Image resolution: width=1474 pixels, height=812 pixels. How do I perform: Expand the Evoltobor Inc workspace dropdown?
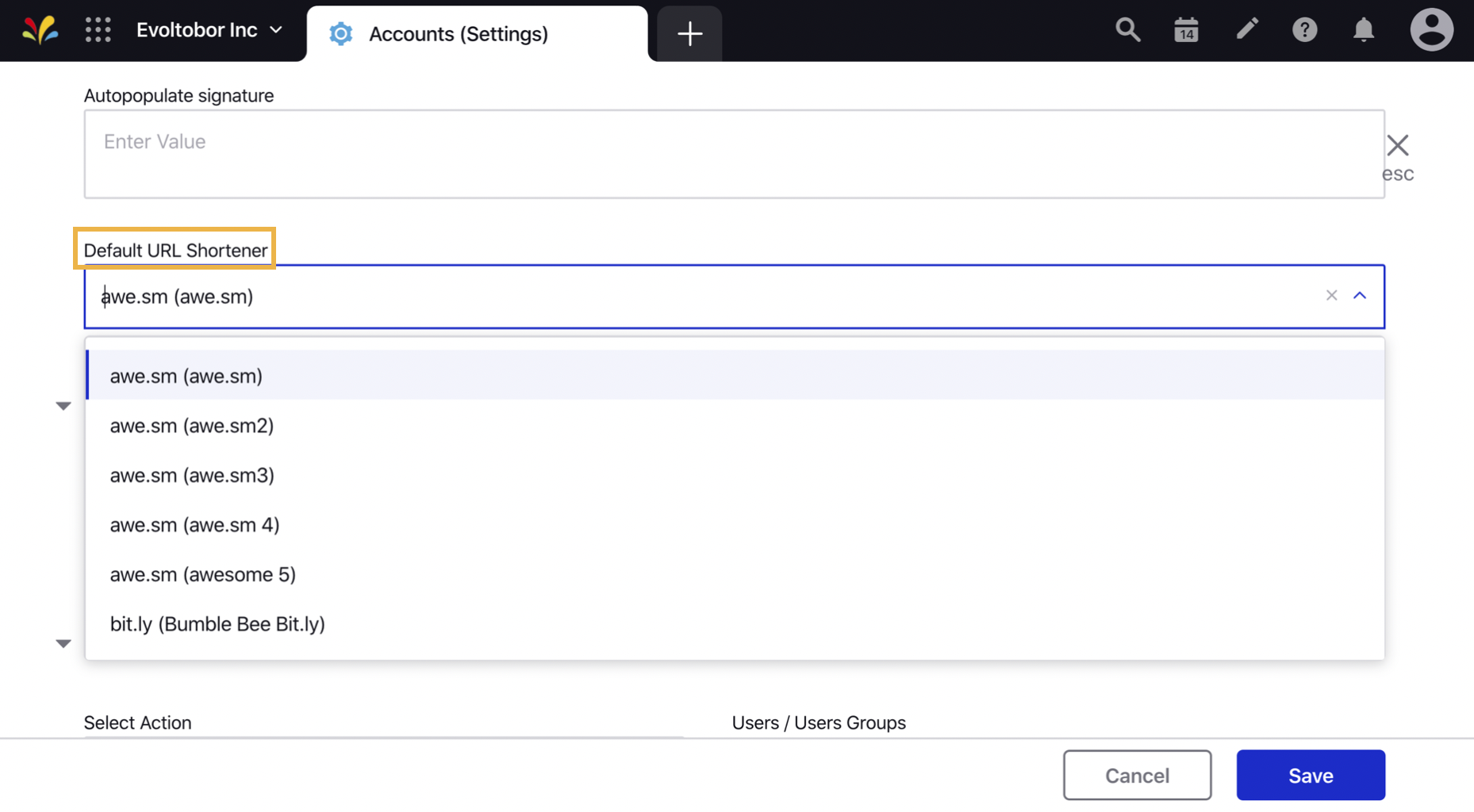(x=275, y=29)
